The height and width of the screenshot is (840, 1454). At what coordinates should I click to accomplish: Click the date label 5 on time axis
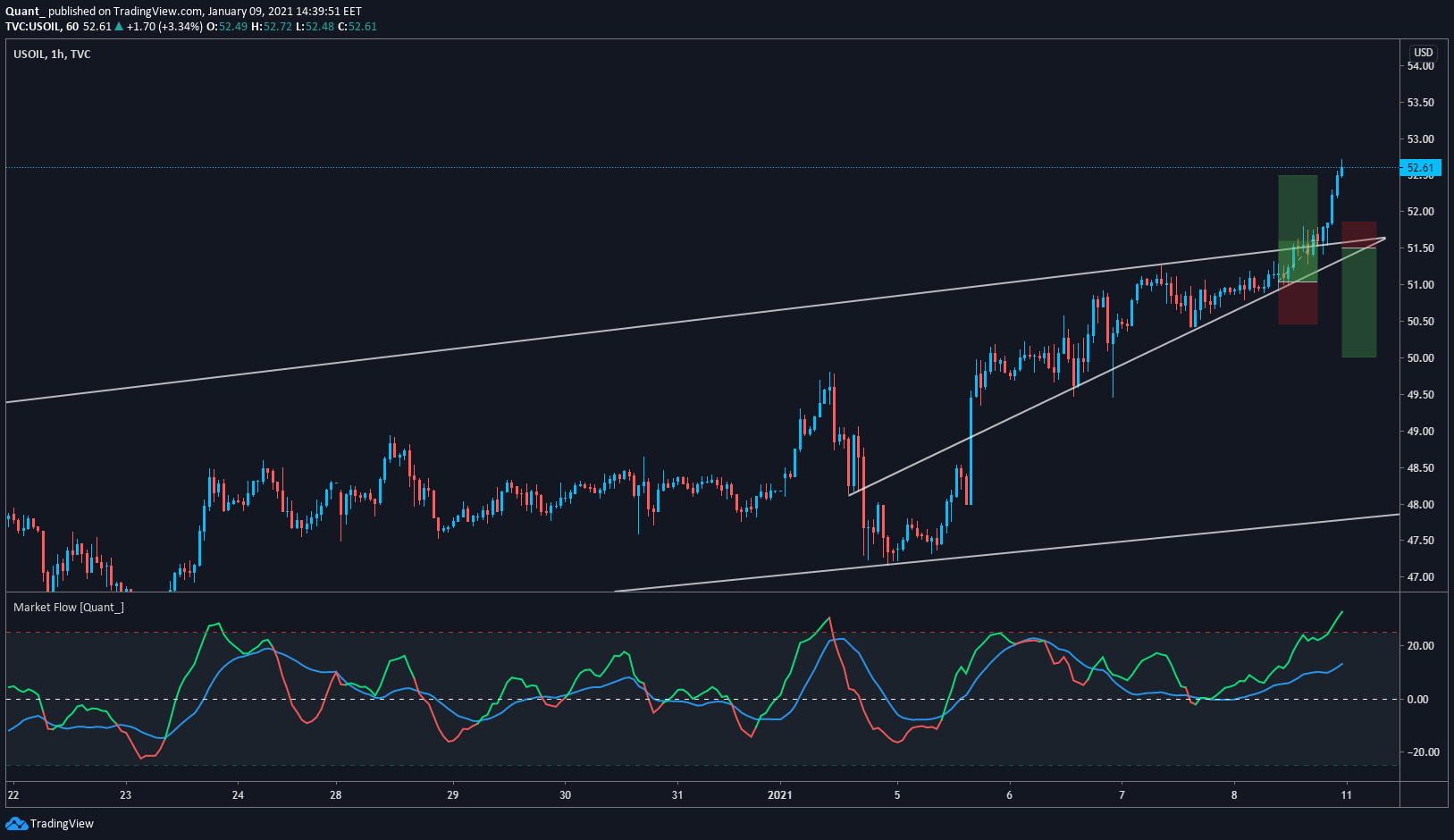[x=897, y=795]
